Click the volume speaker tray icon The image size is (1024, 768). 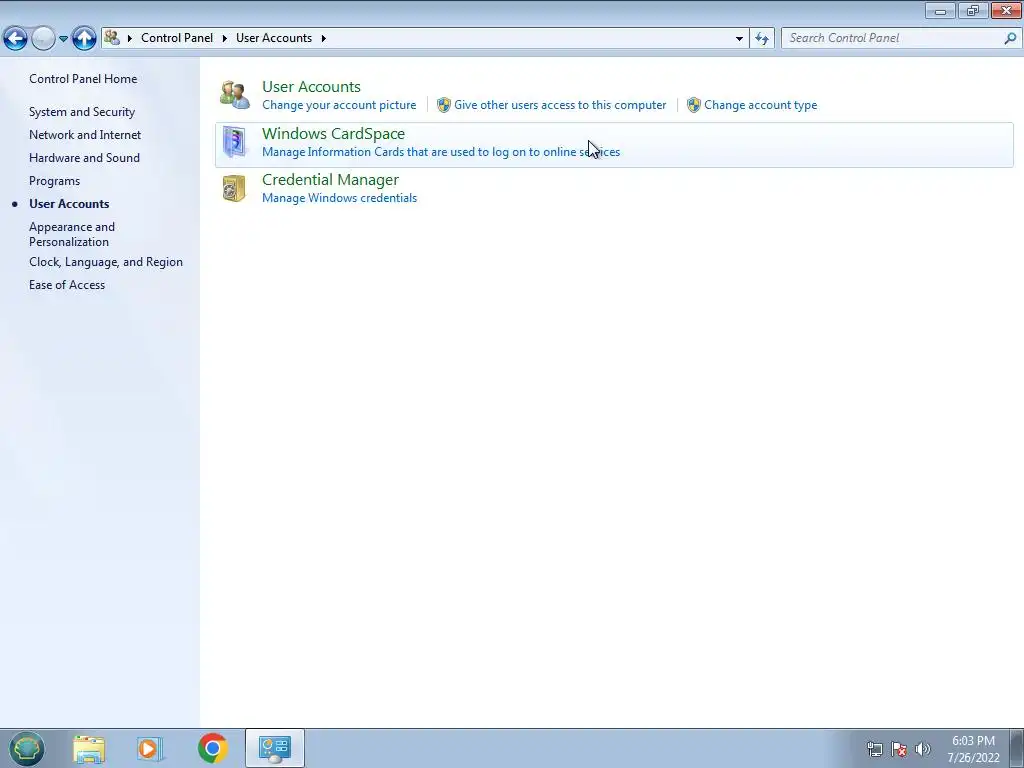[923, 749]
